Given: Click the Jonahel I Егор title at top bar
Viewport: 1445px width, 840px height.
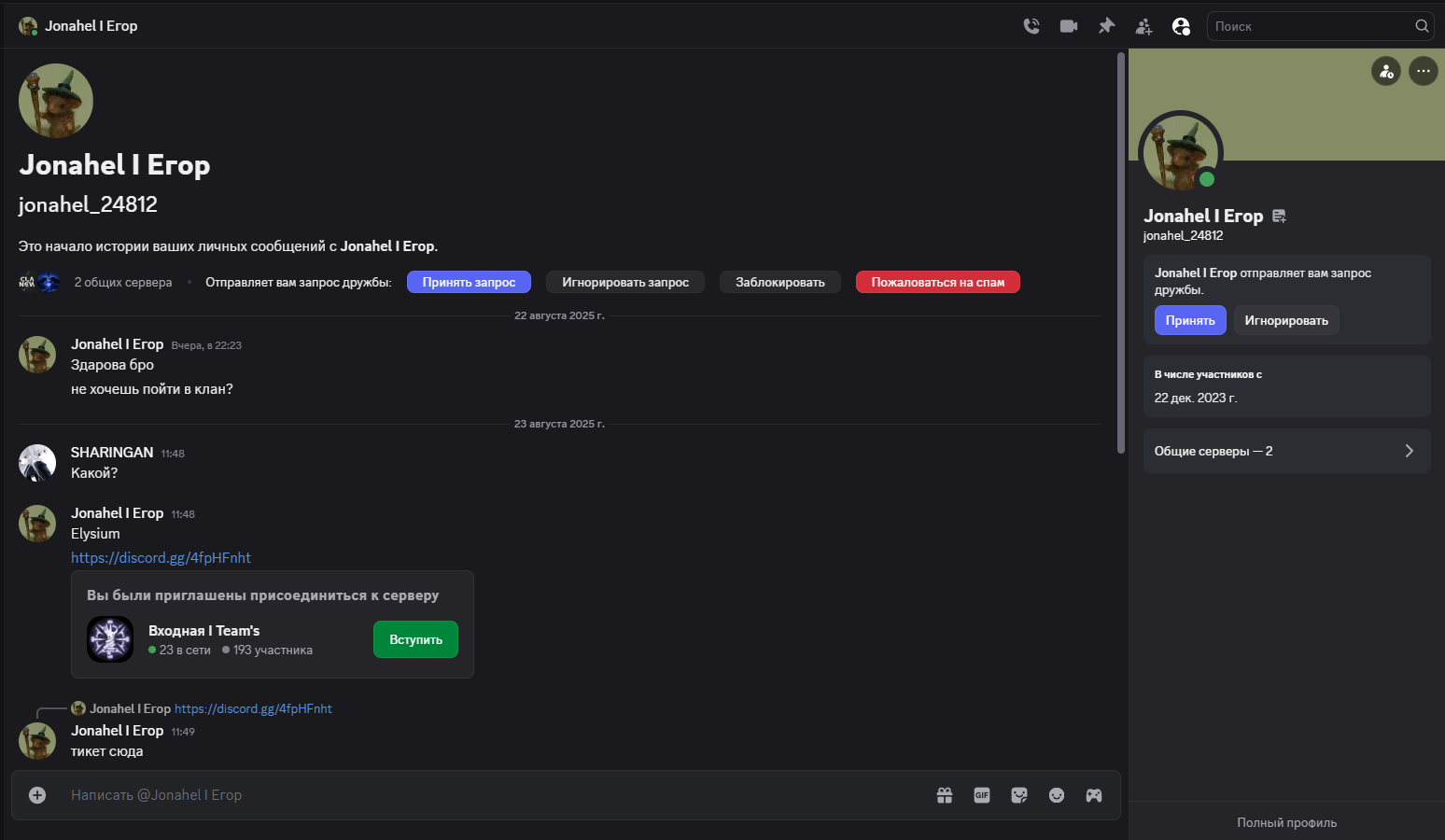Looking at the screenshot, I should 91,26.
